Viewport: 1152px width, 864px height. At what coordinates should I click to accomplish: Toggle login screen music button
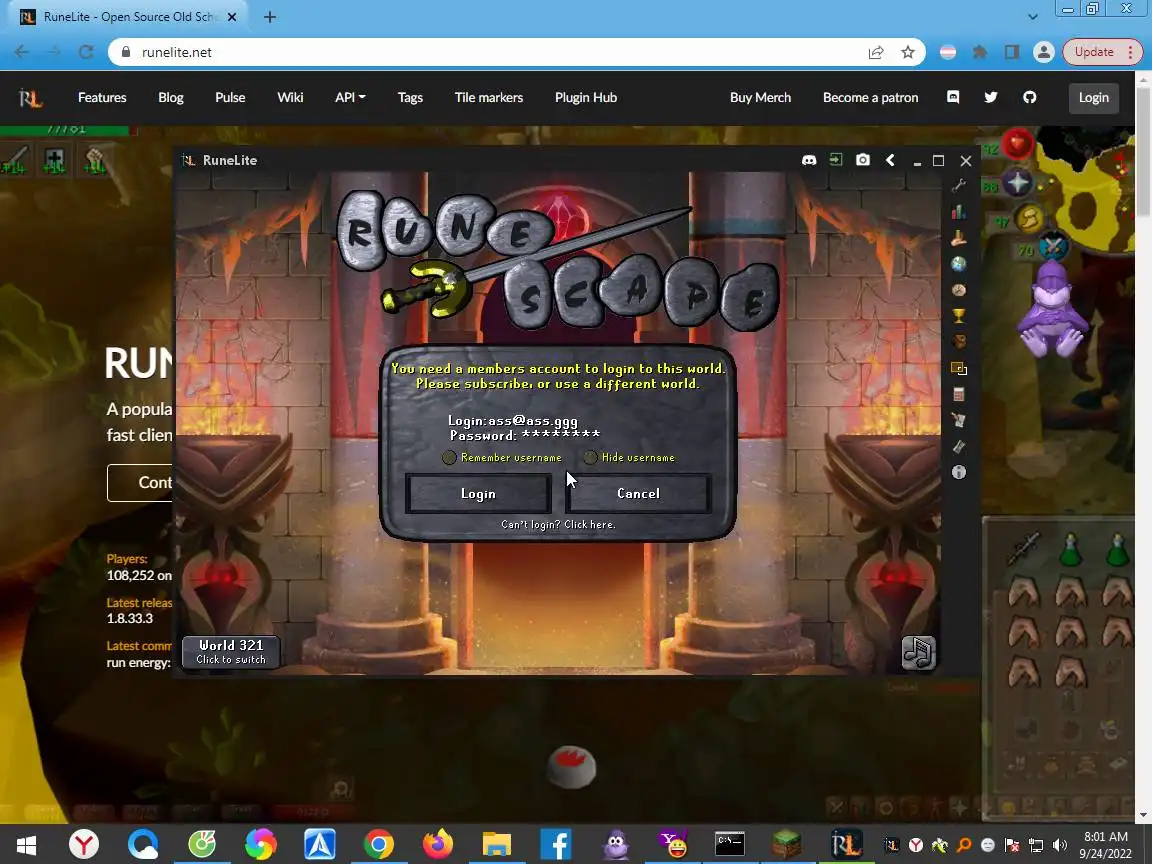tap(918, 652)
